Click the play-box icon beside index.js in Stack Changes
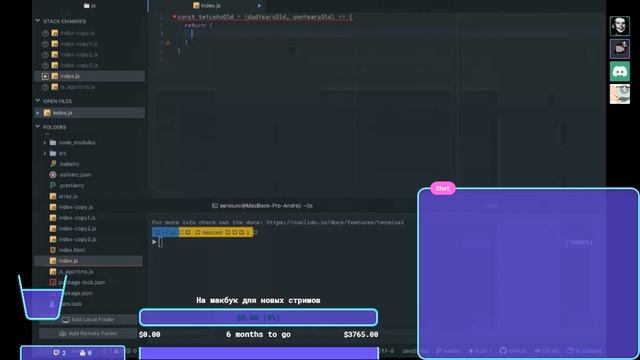This screenshot has width=640, height=360. 45,76
